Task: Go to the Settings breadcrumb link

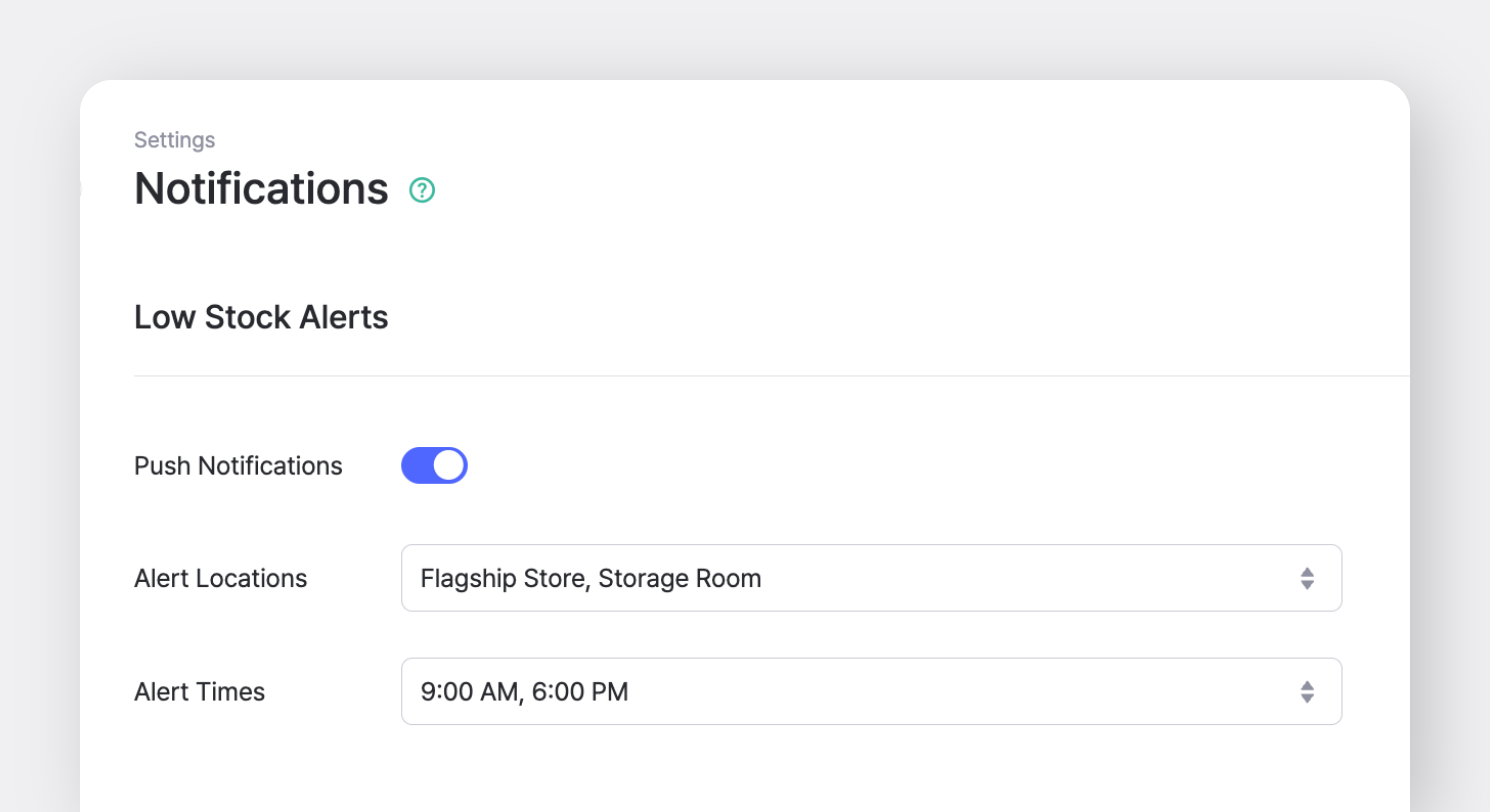Action: click(175, 140)
